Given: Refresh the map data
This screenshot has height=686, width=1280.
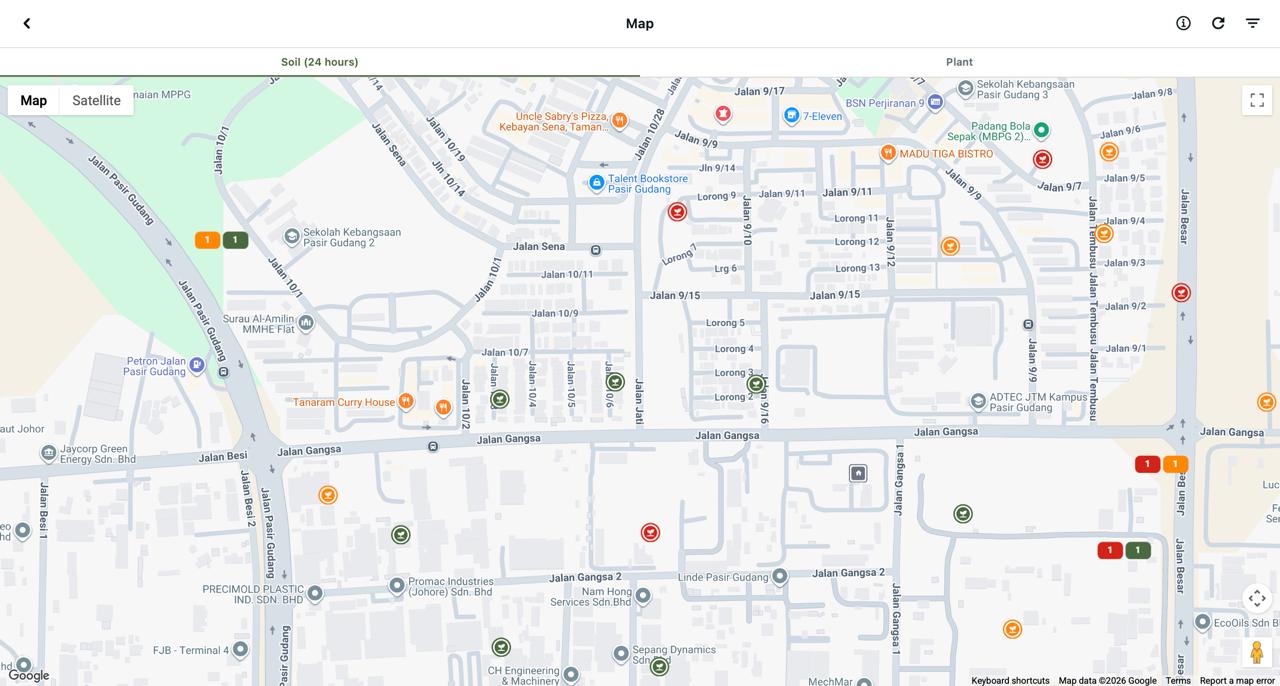Looking at the screenshot, I should (1218, 23).
